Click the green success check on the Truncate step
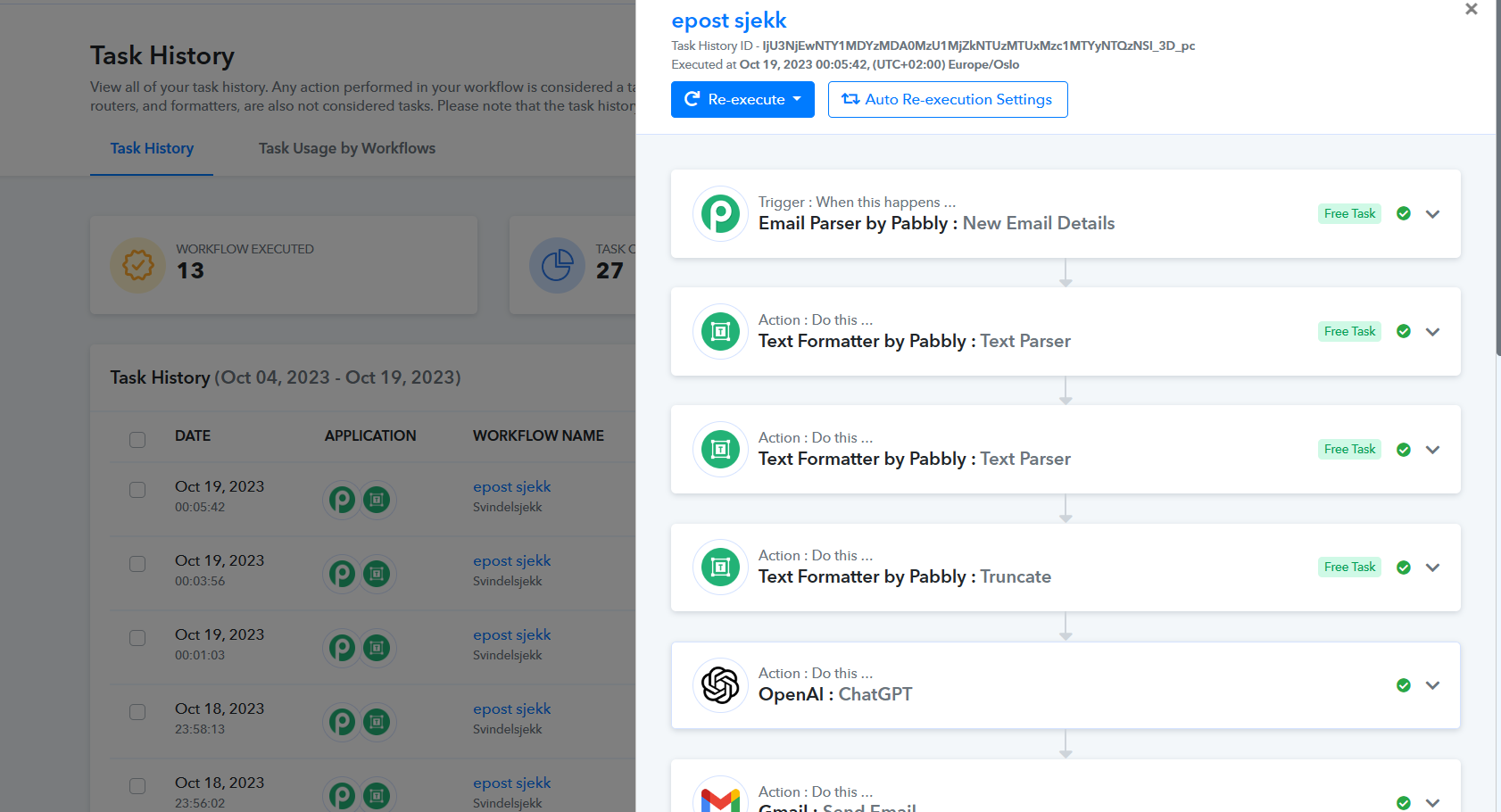Screen dimensions: 1501x812 1404,567
